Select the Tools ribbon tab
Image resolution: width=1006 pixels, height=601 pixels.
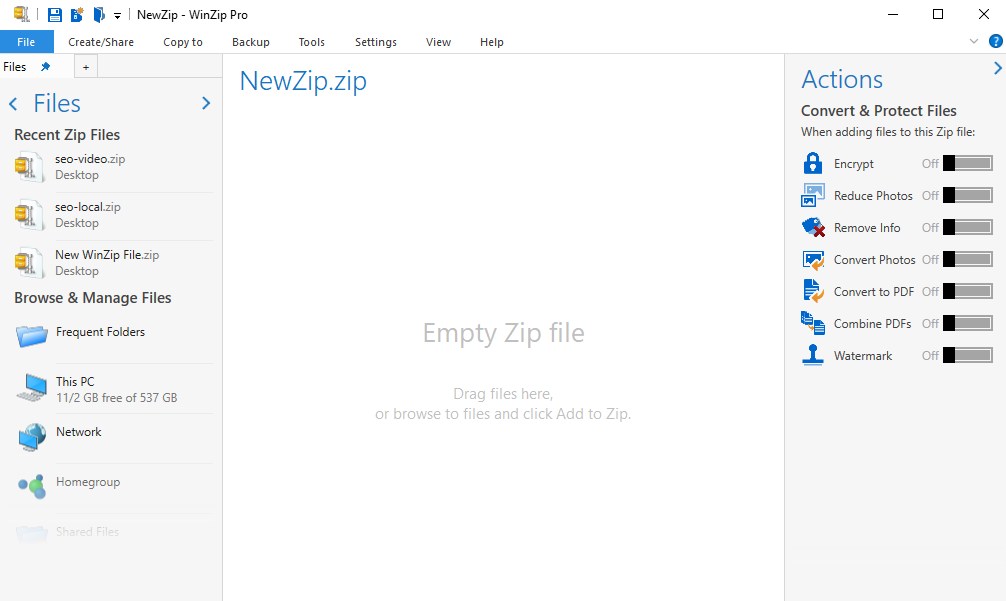[312, 42]
